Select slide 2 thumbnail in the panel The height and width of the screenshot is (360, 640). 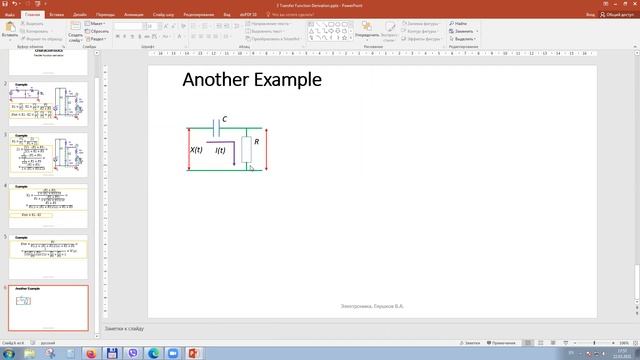48,104
